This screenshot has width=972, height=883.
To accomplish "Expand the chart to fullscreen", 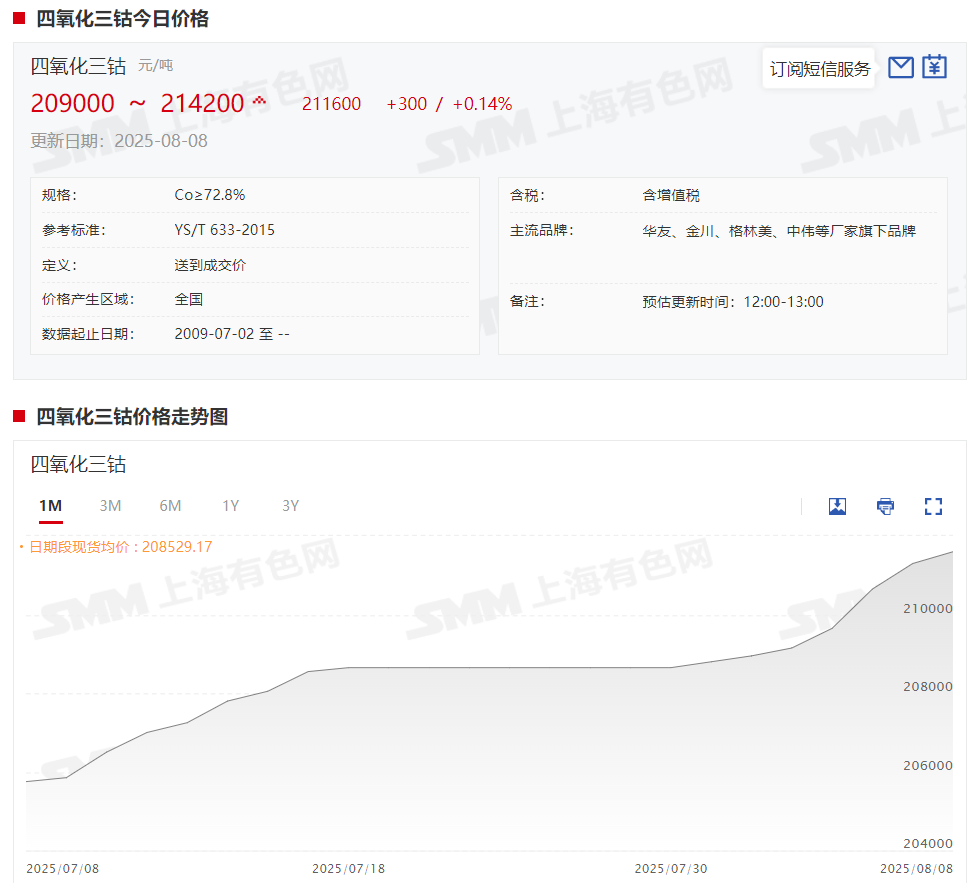I will pos(933,506).
